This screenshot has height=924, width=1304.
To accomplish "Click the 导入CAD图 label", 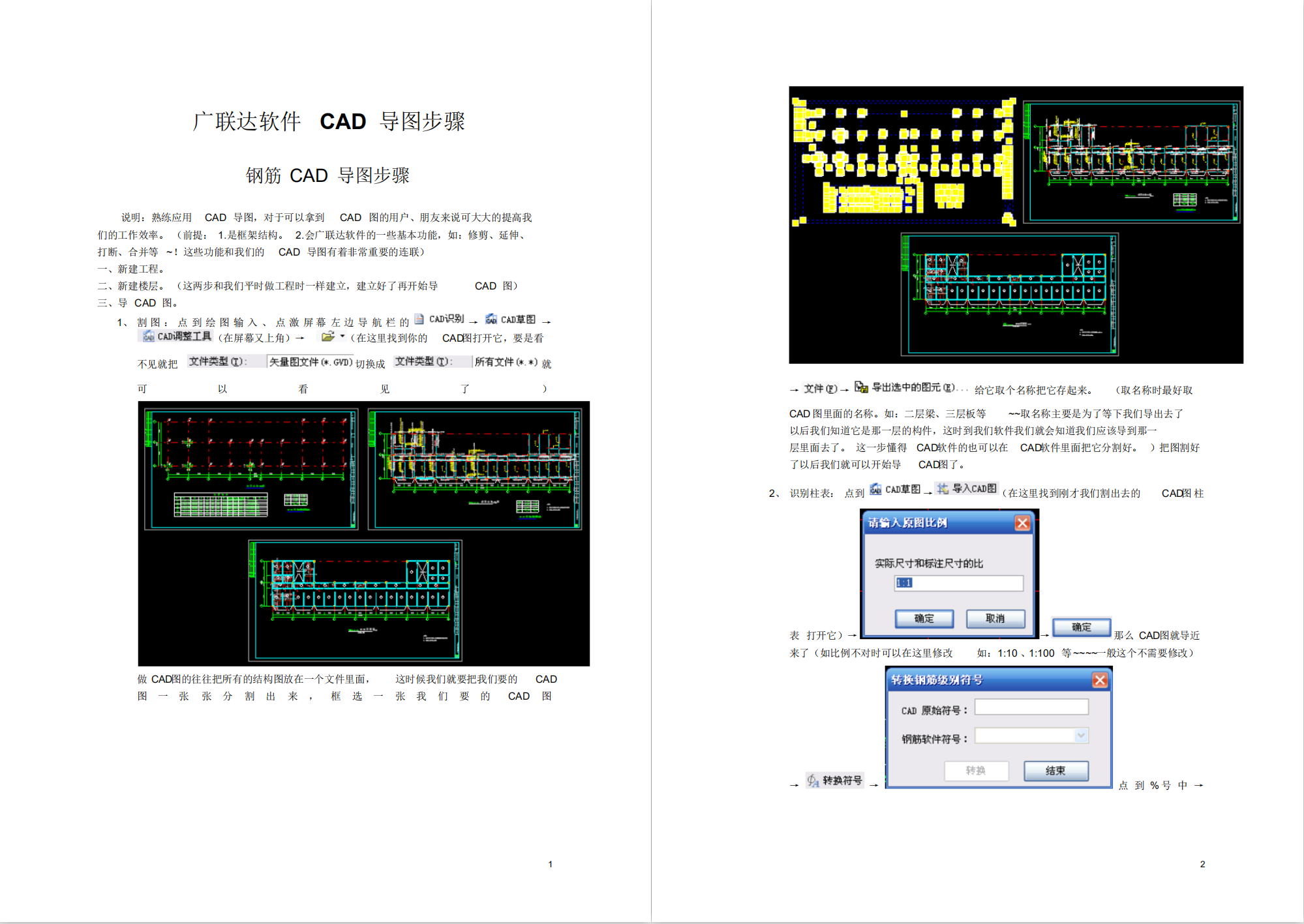I will coord(975,488).
